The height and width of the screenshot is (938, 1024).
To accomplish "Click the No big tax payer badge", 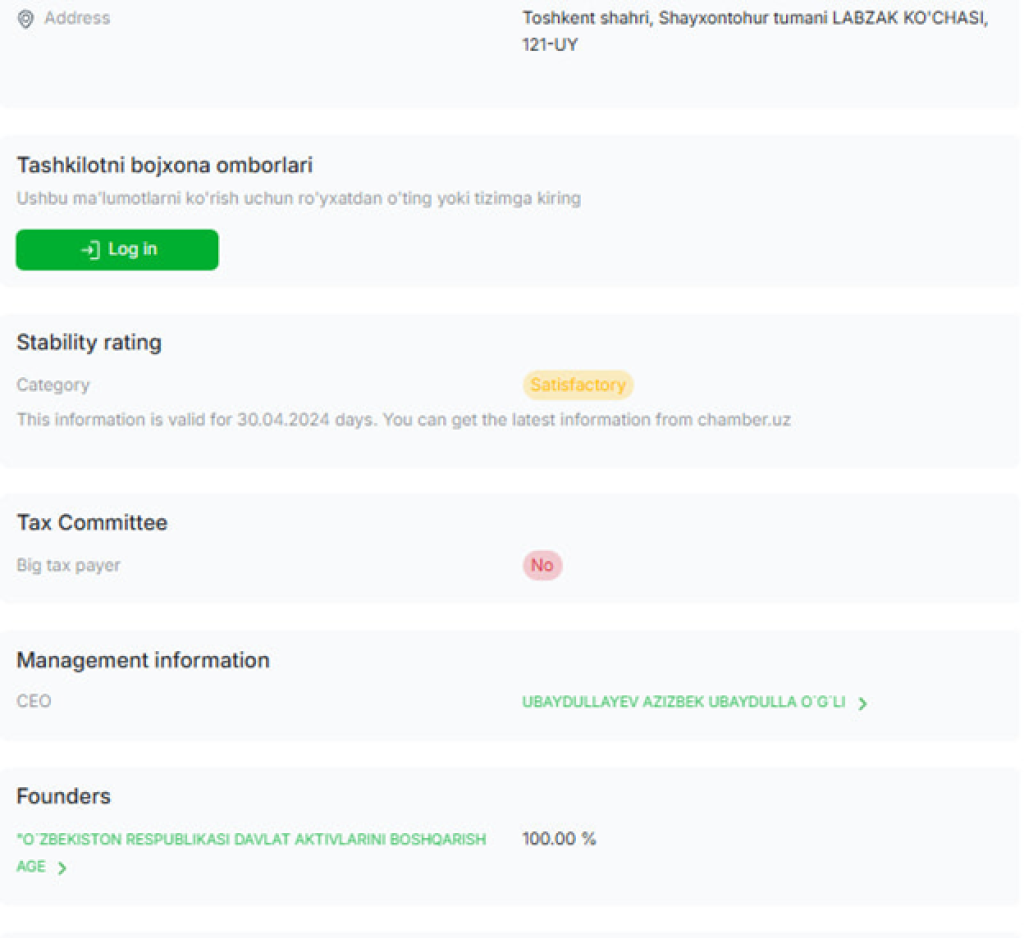I will (x=542, y=565).
